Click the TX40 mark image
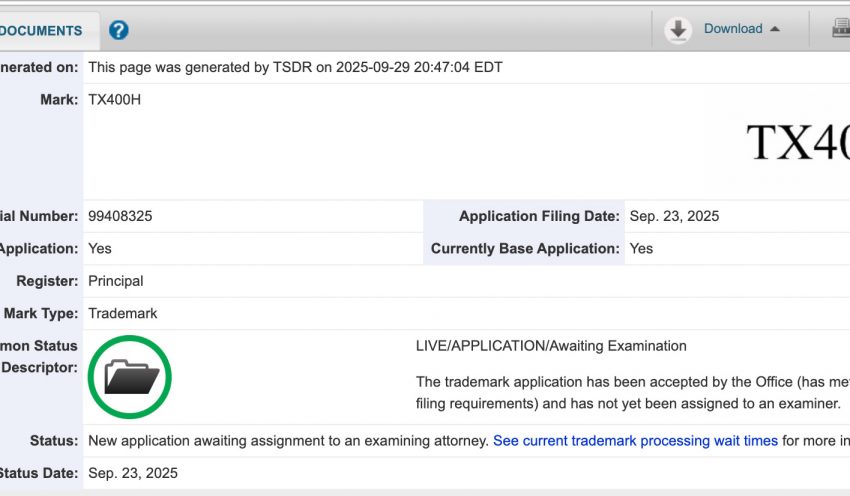Screen dimensions: 850x496 tap(797, 142)
